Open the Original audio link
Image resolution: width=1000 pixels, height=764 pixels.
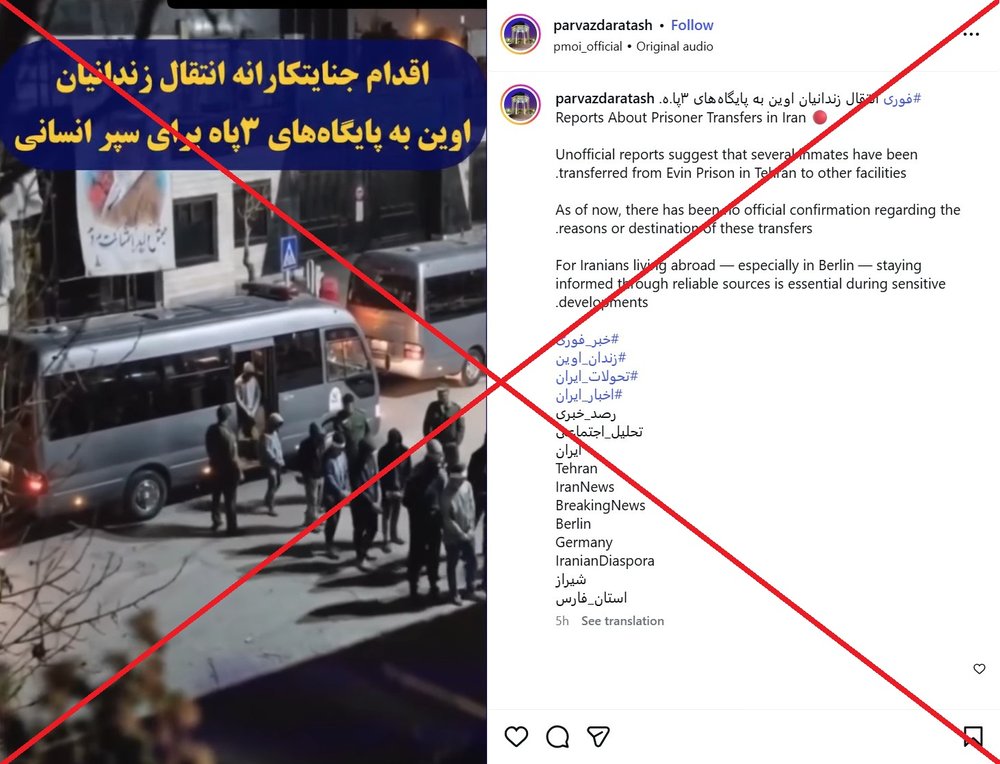pos(675,47)
